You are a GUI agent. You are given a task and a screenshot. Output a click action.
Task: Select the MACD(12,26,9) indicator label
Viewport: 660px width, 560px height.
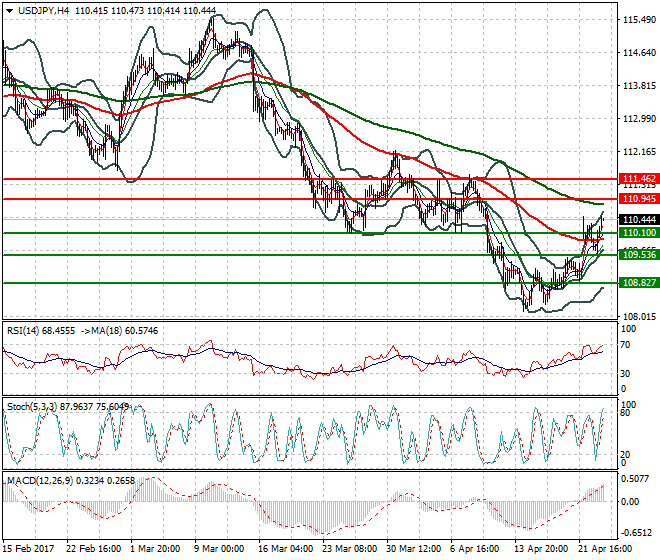tap(40, 480)
